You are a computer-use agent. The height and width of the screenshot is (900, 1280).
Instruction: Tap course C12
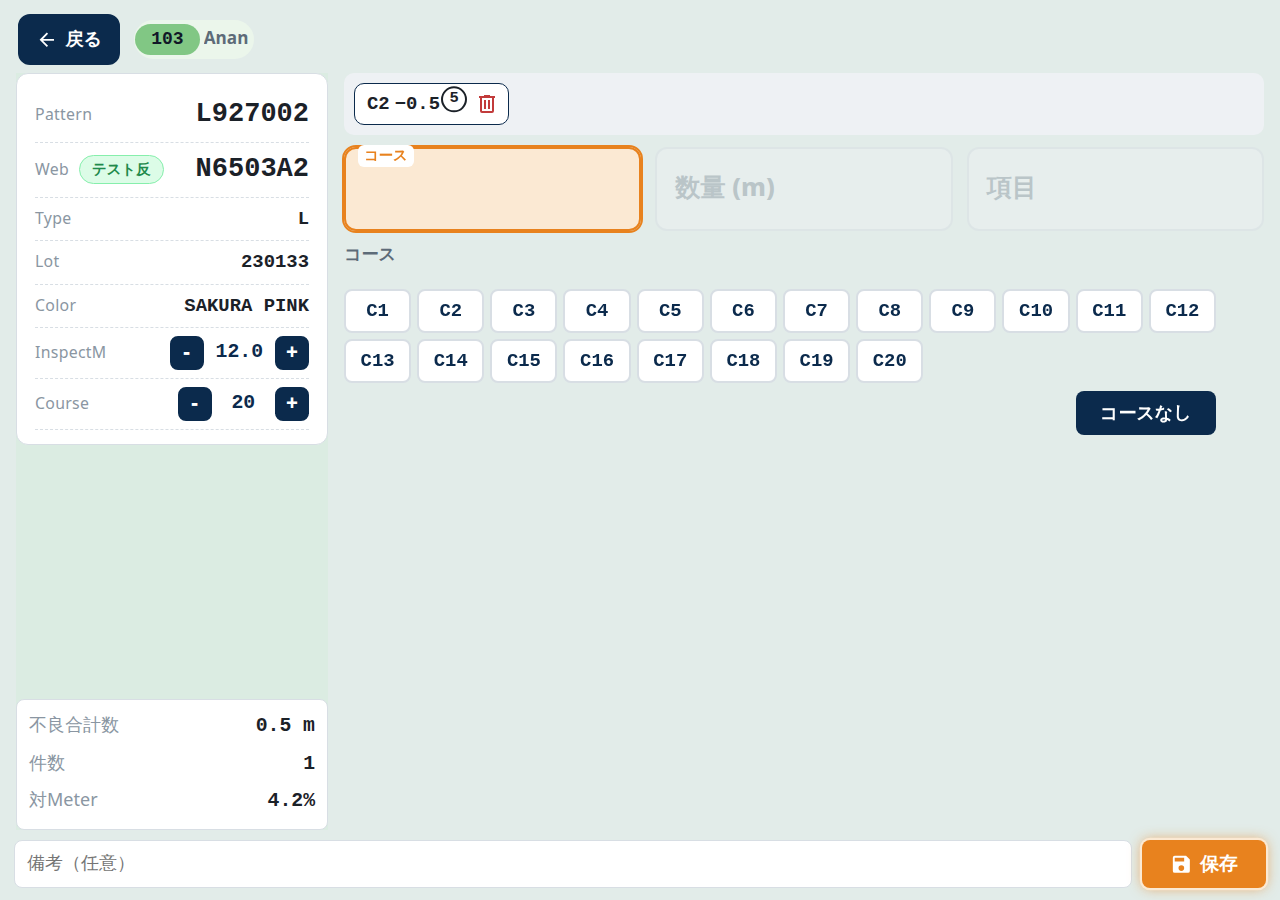tap(1182, 311)
